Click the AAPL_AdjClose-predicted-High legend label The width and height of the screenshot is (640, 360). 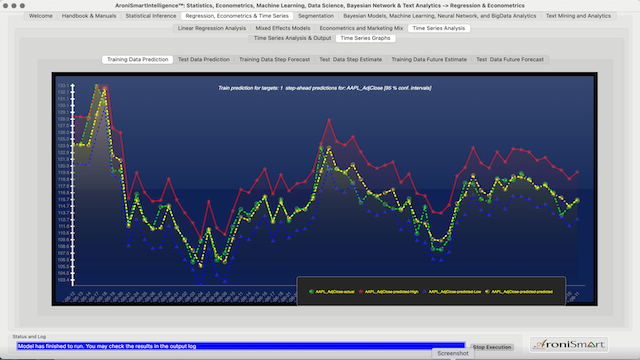click(391, 291)
